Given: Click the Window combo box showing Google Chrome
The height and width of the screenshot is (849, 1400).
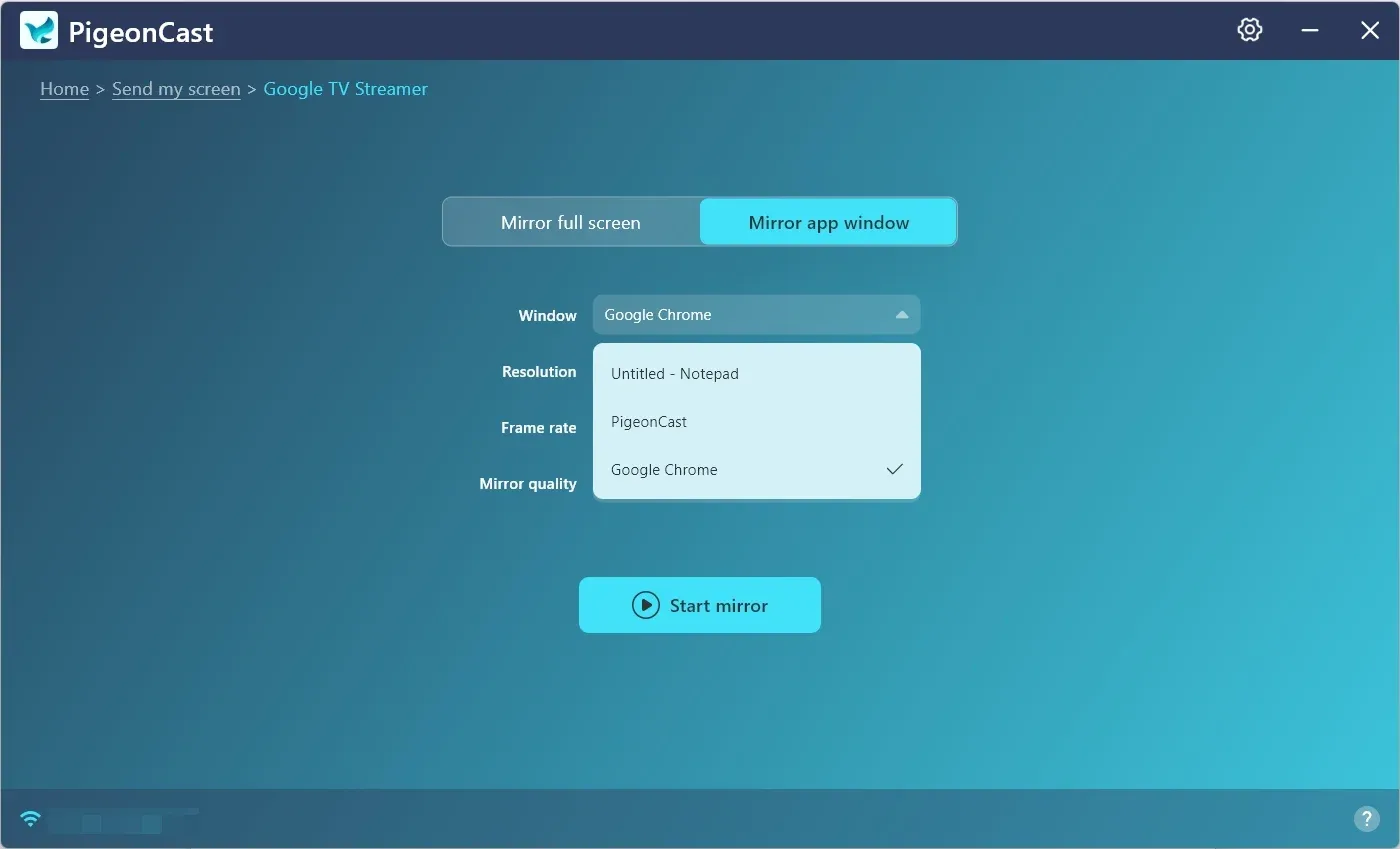Looking at the screenshot, I should [x=740, y=315].
